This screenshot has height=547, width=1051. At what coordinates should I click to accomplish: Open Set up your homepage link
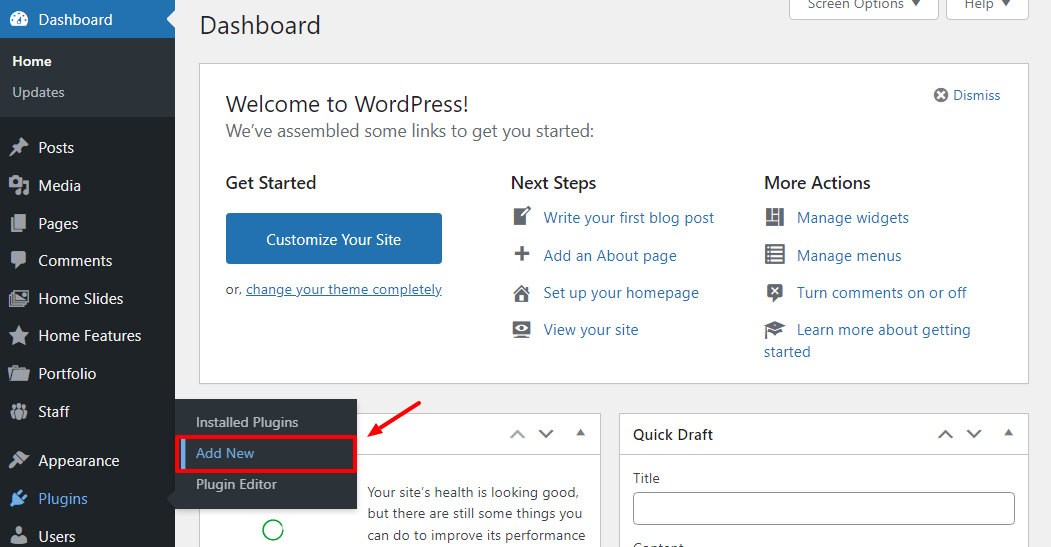click(x=621, y=293)
